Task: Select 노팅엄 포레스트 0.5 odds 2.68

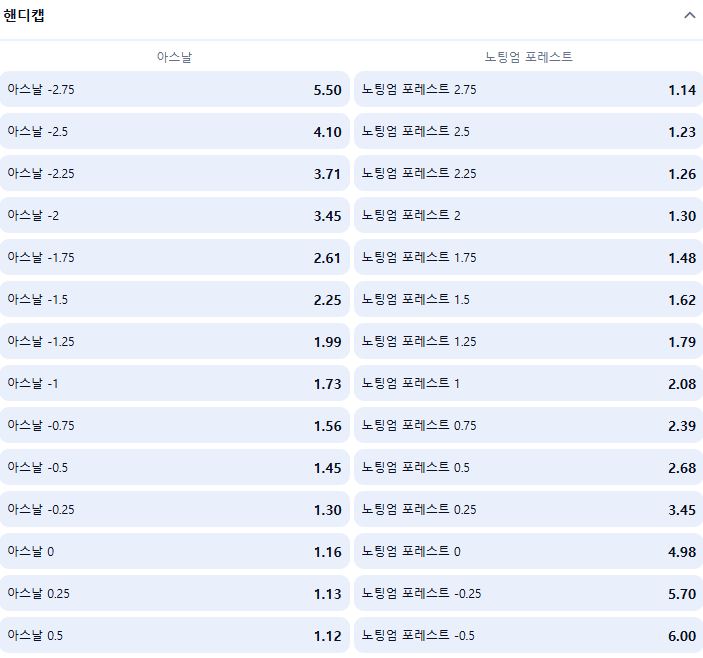Action: [529, 468]
